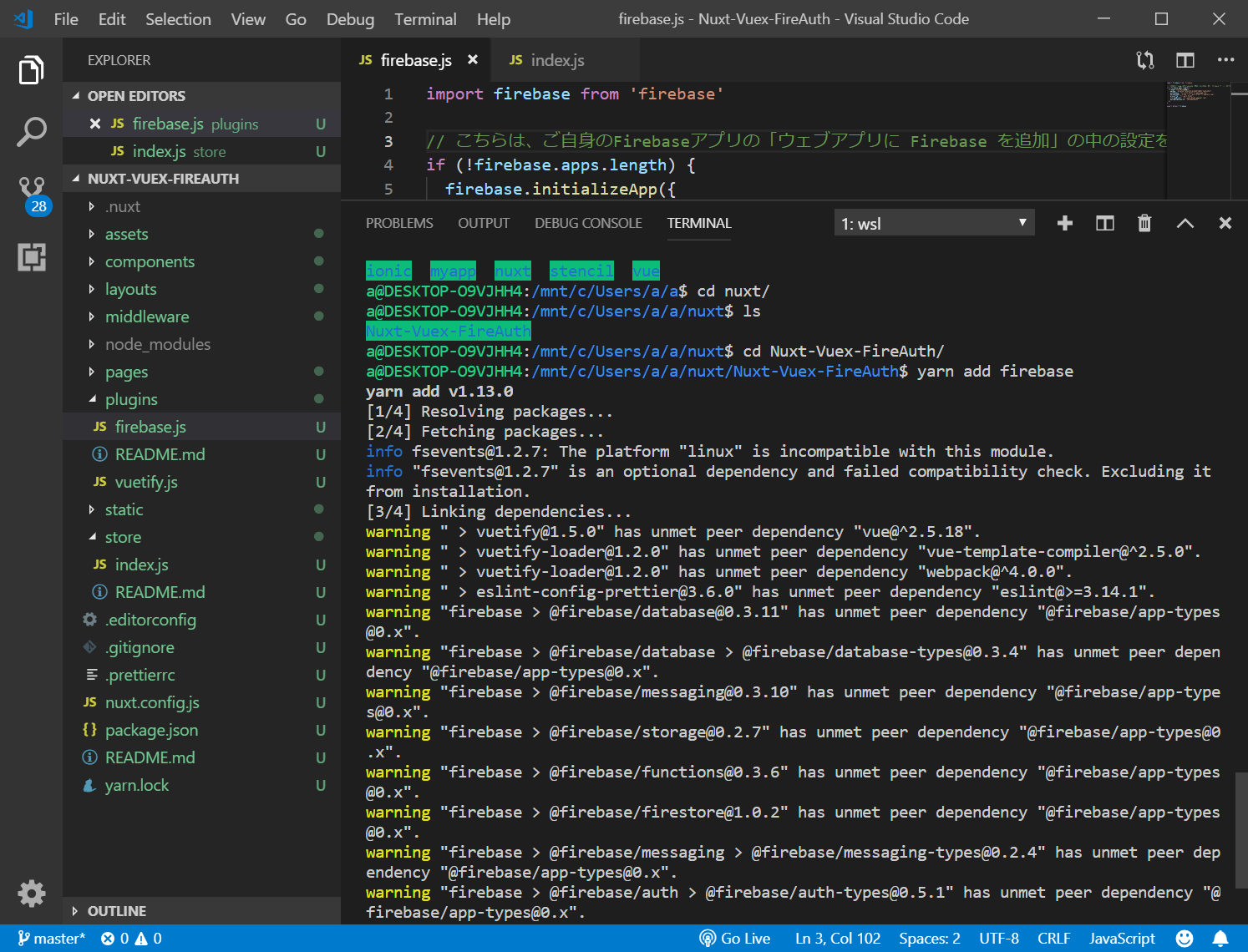
Task: Open the Terminal menu
Action: click(425, 19)
